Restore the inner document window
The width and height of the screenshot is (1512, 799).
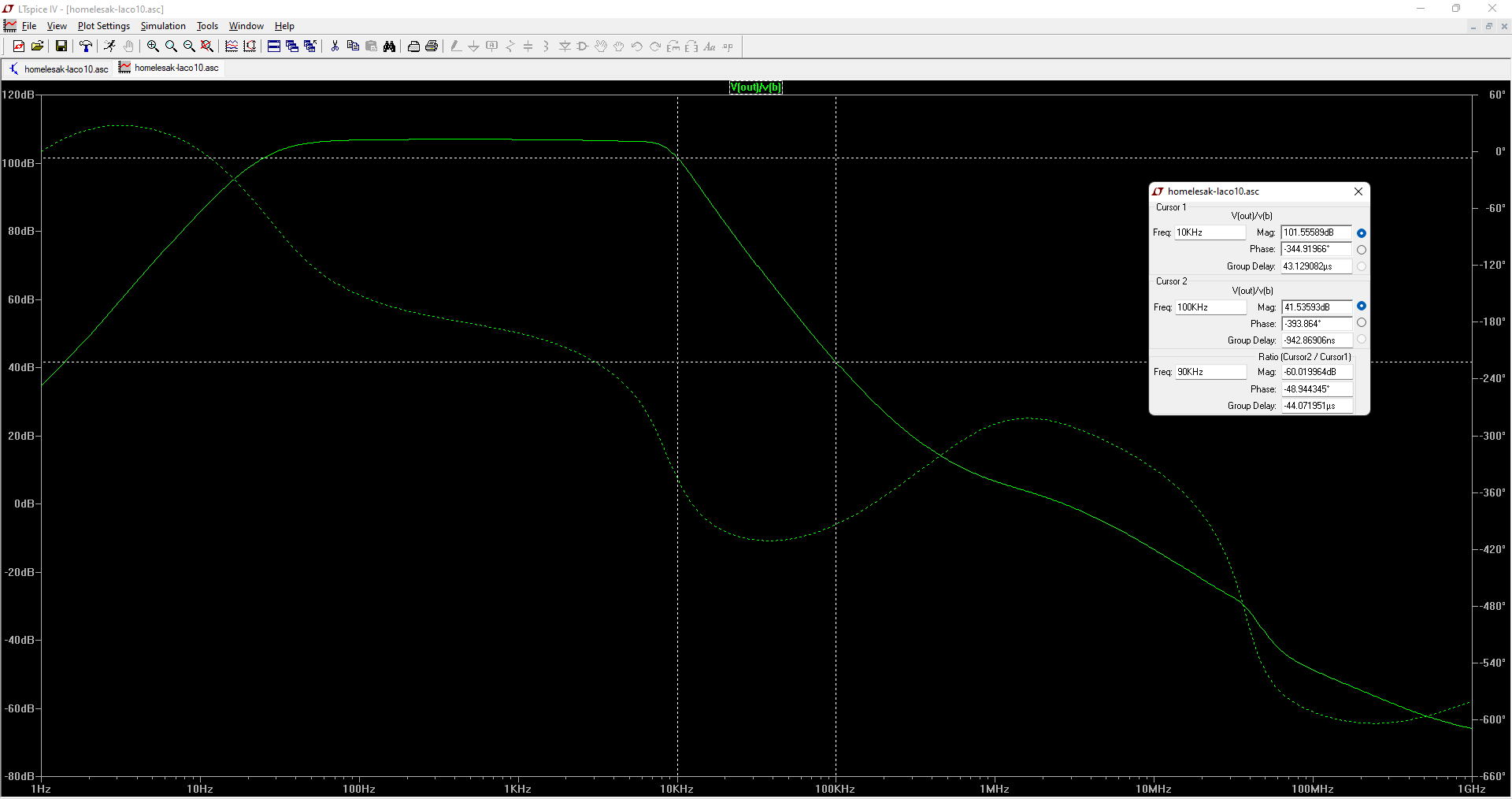pyautogui.click(x=1489, y=26)
